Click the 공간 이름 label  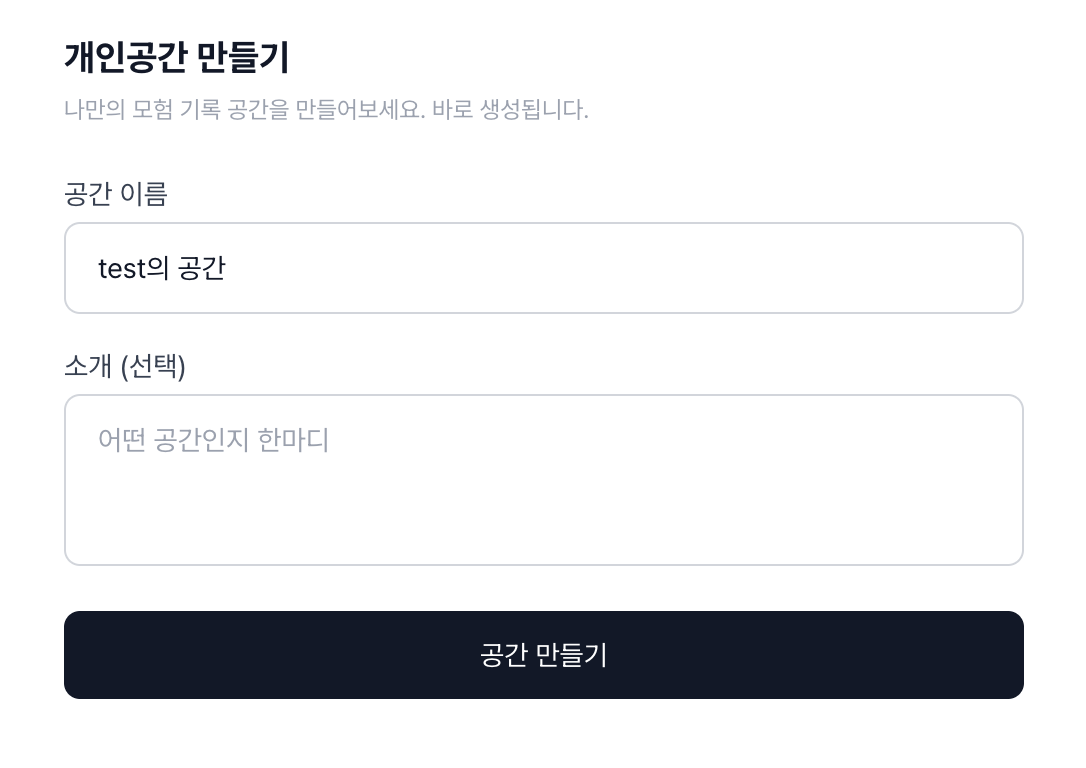115,193
